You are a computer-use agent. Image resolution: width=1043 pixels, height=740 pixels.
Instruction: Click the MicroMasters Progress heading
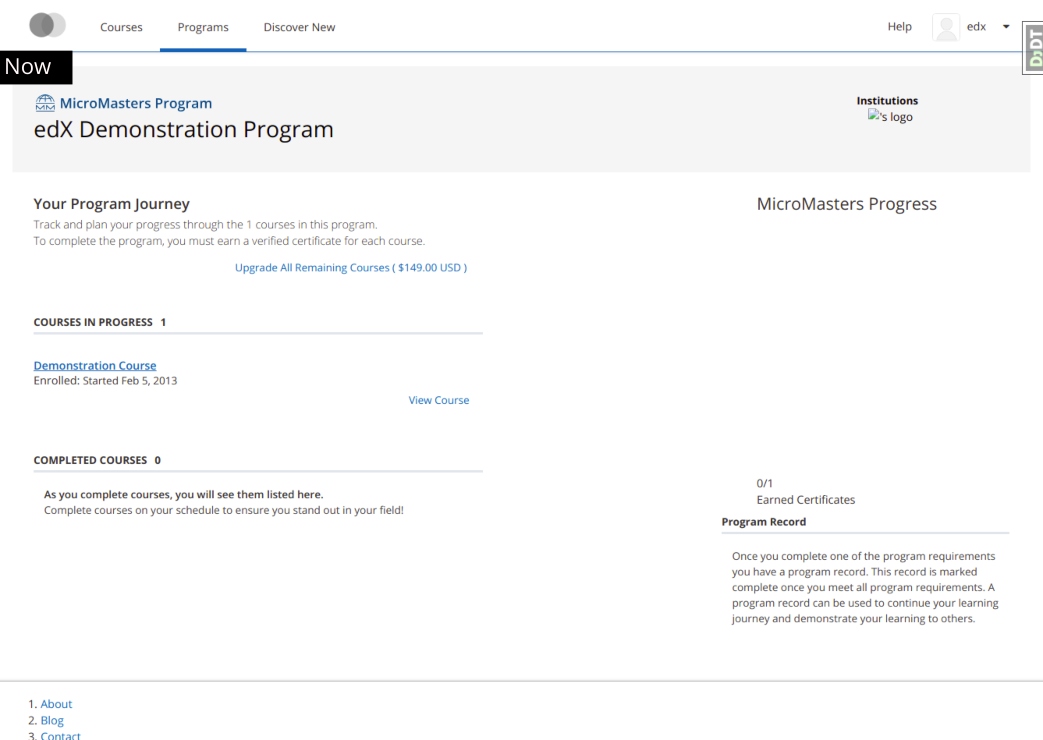[x=847, y=204]
